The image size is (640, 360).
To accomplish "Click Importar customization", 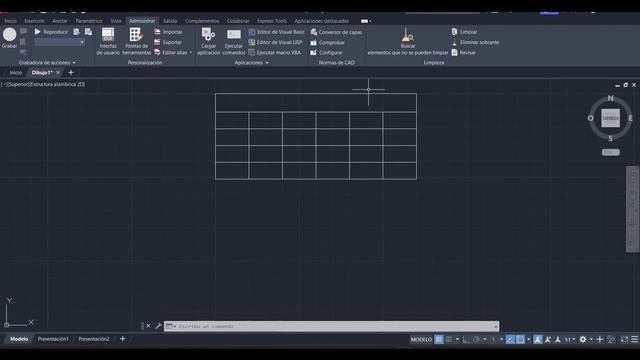I will [168, 32].
